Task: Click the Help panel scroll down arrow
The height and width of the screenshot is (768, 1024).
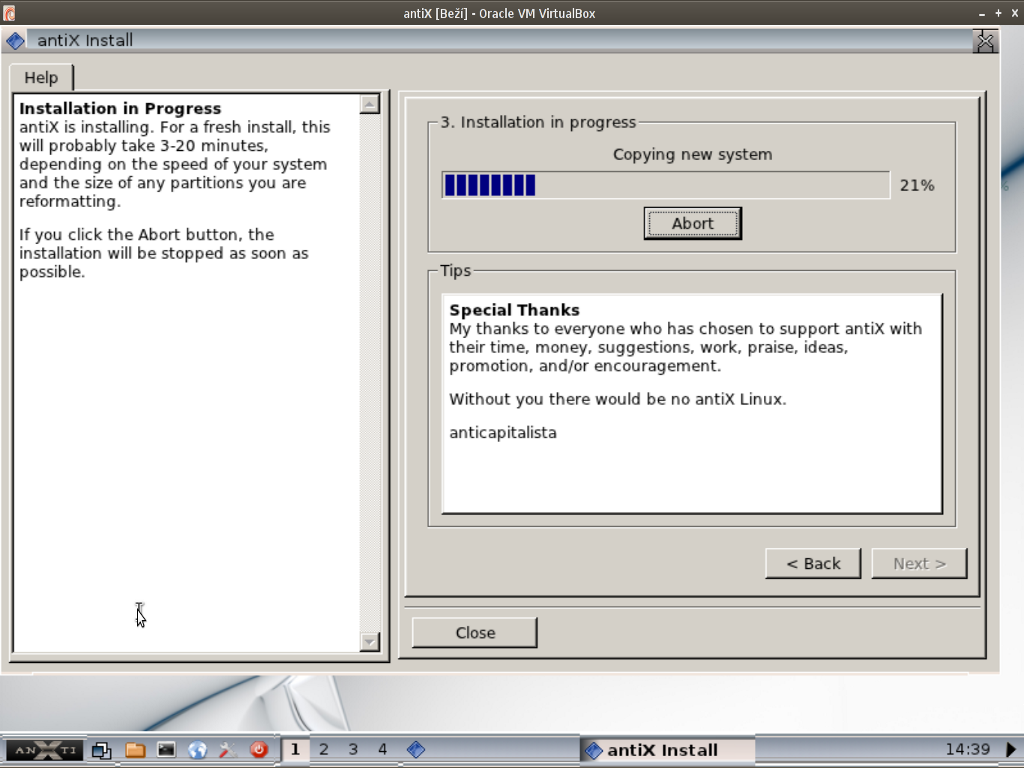Action: tap(370, 642)
